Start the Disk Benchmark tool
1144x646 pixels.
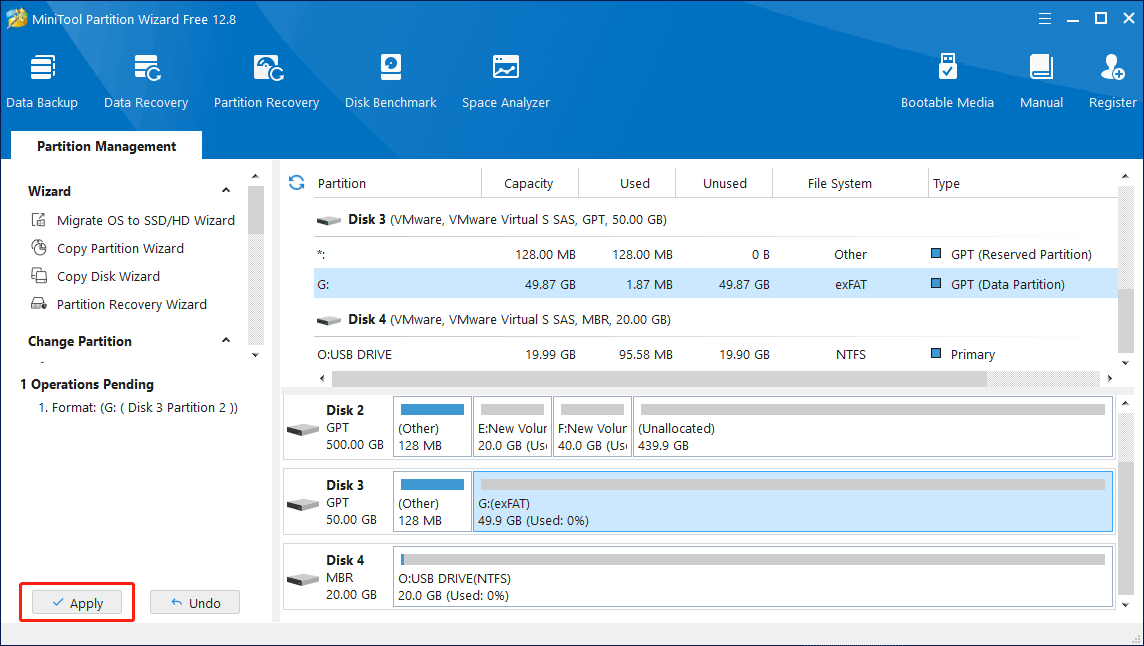pos(390,81)
